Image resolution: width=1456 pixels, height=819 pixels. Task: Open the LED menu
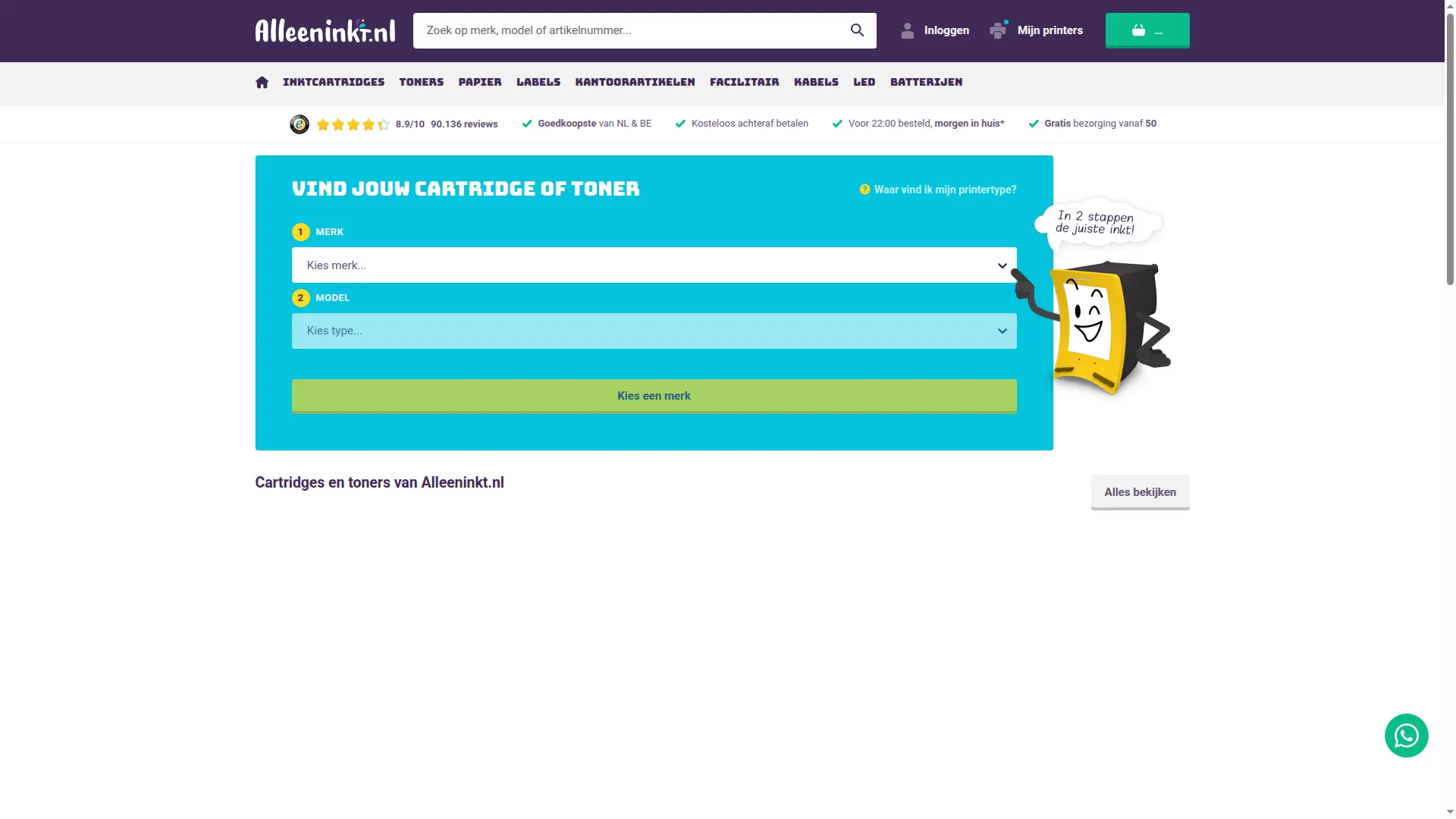tap(864, 82)
